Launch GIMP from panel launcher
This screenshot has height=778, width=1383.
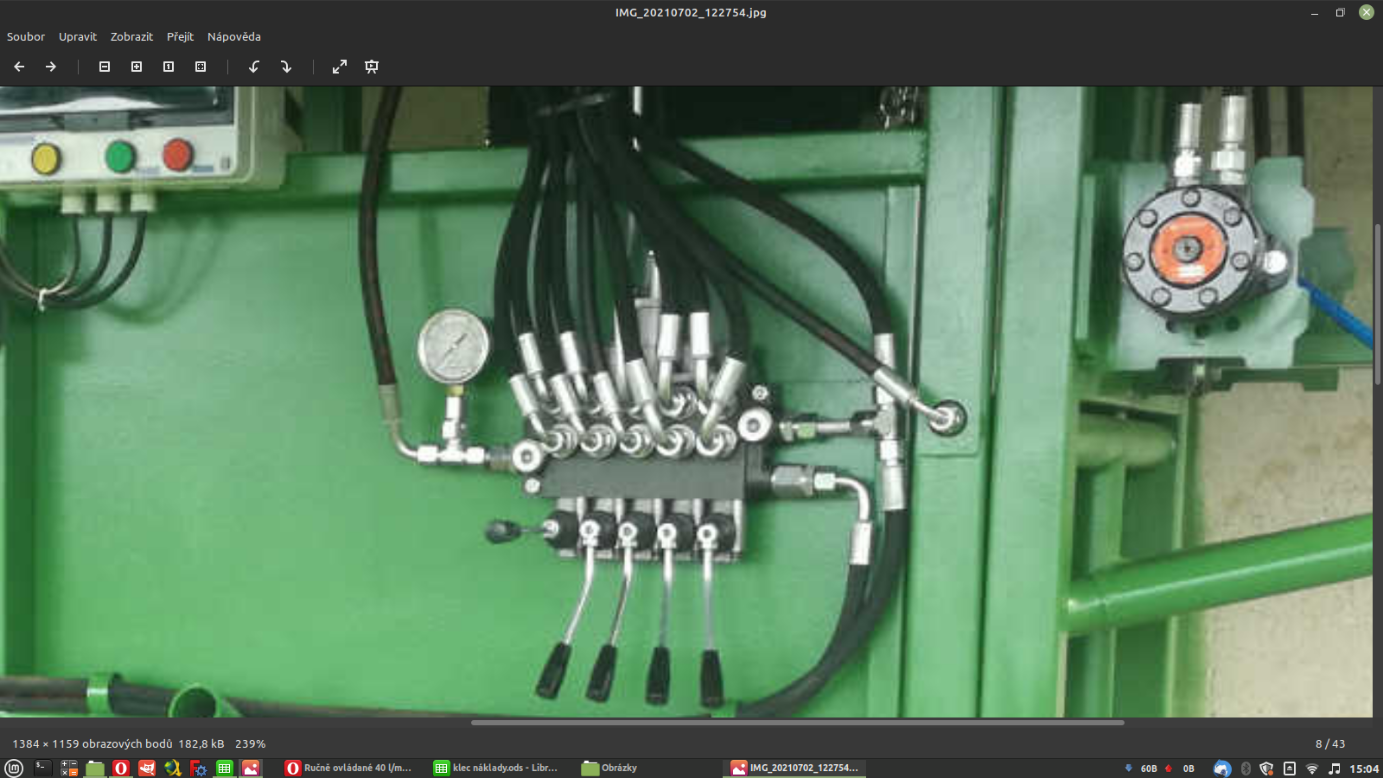coord(147,768)
